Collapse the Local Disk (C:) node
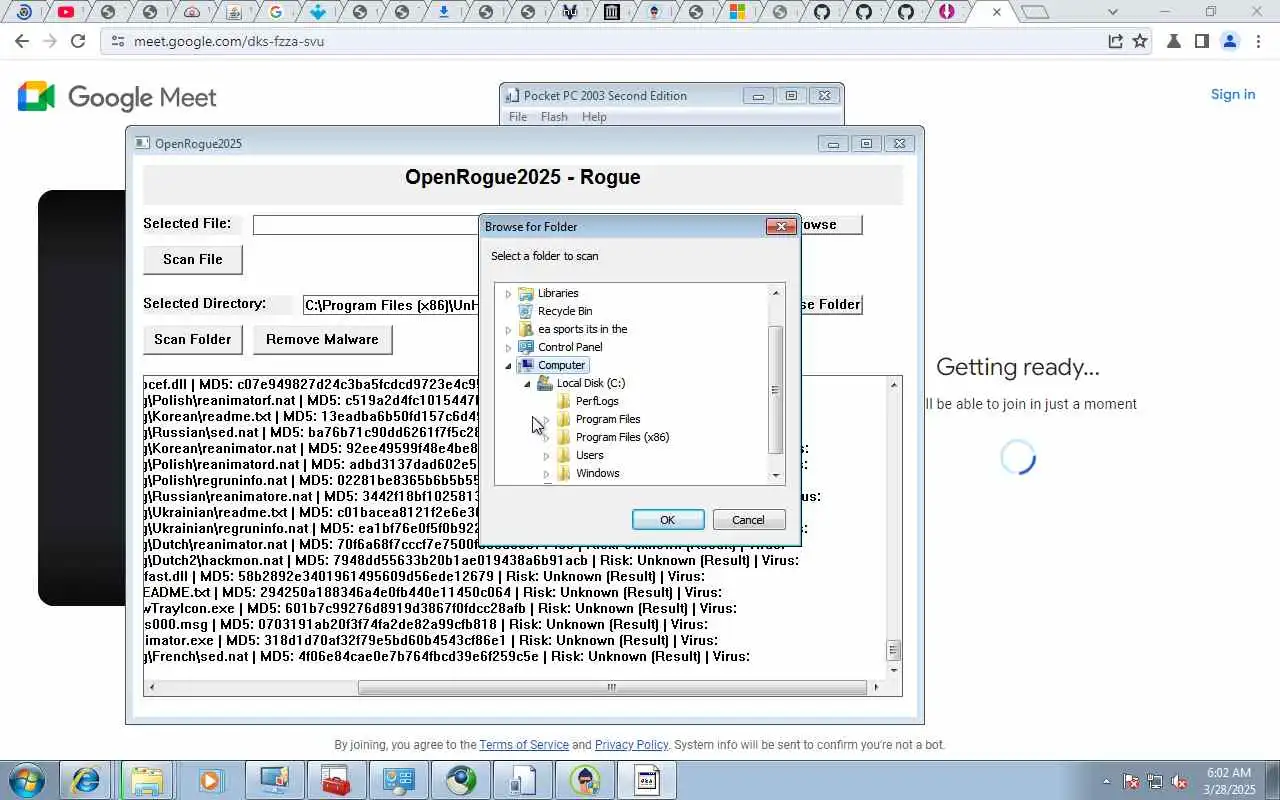 (527, 384)
